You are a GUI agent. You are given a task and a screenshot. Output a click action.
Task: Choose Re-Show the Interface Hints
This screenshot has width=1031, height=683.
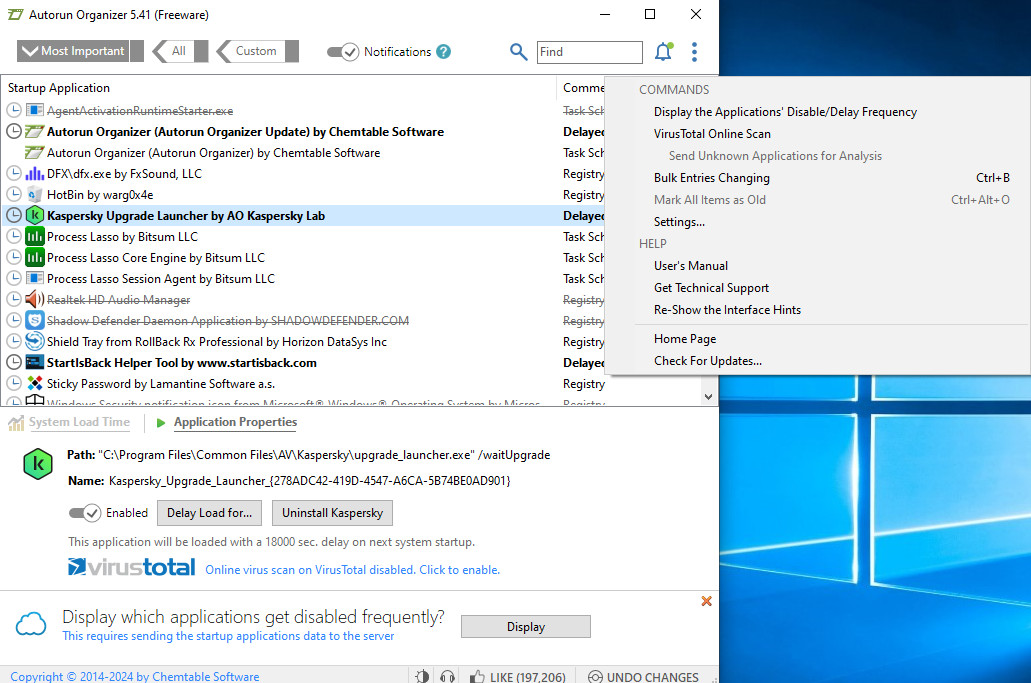point(727,310)
